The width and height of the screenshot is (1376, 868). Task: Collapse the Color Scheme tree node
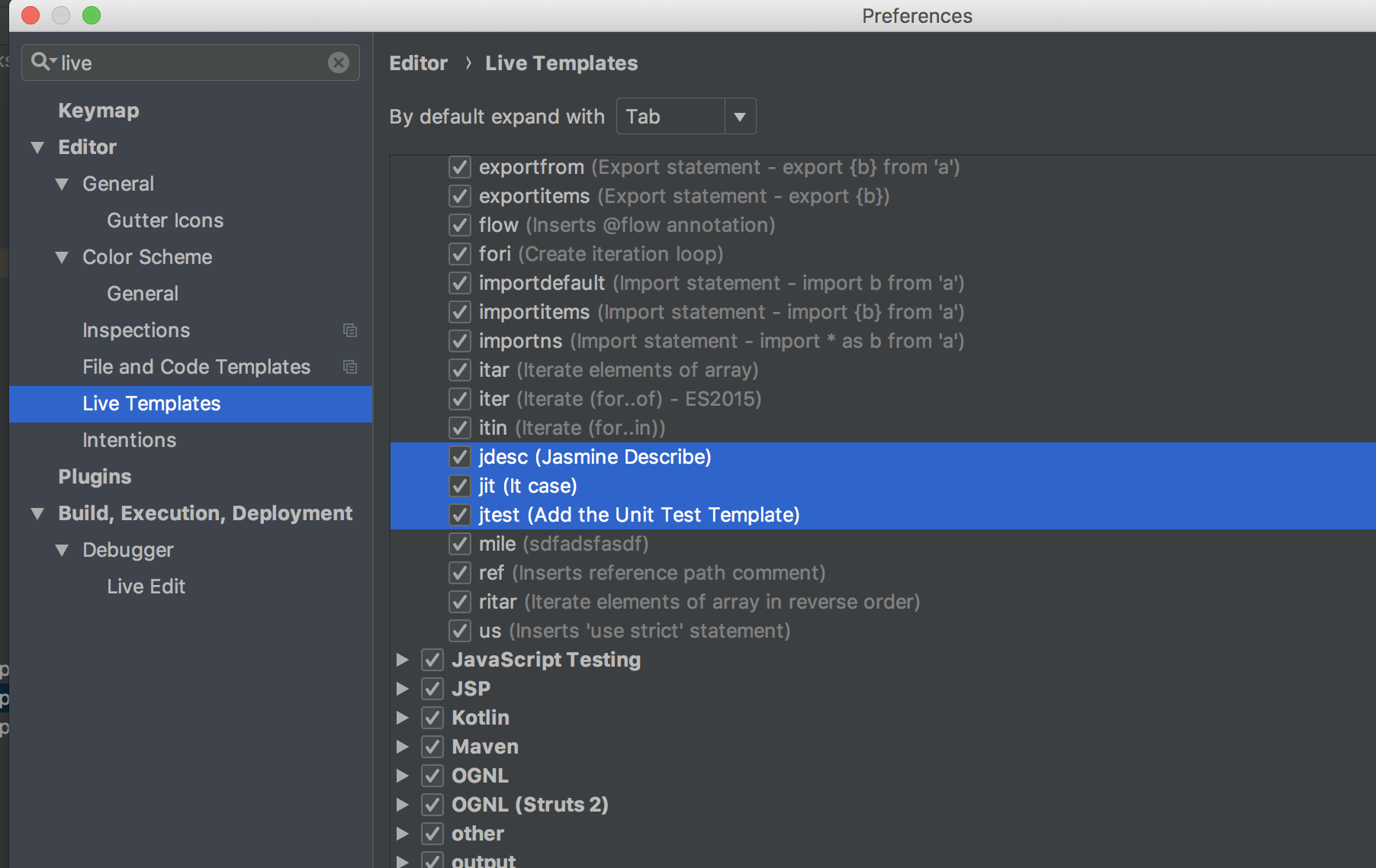coord(62,257)
